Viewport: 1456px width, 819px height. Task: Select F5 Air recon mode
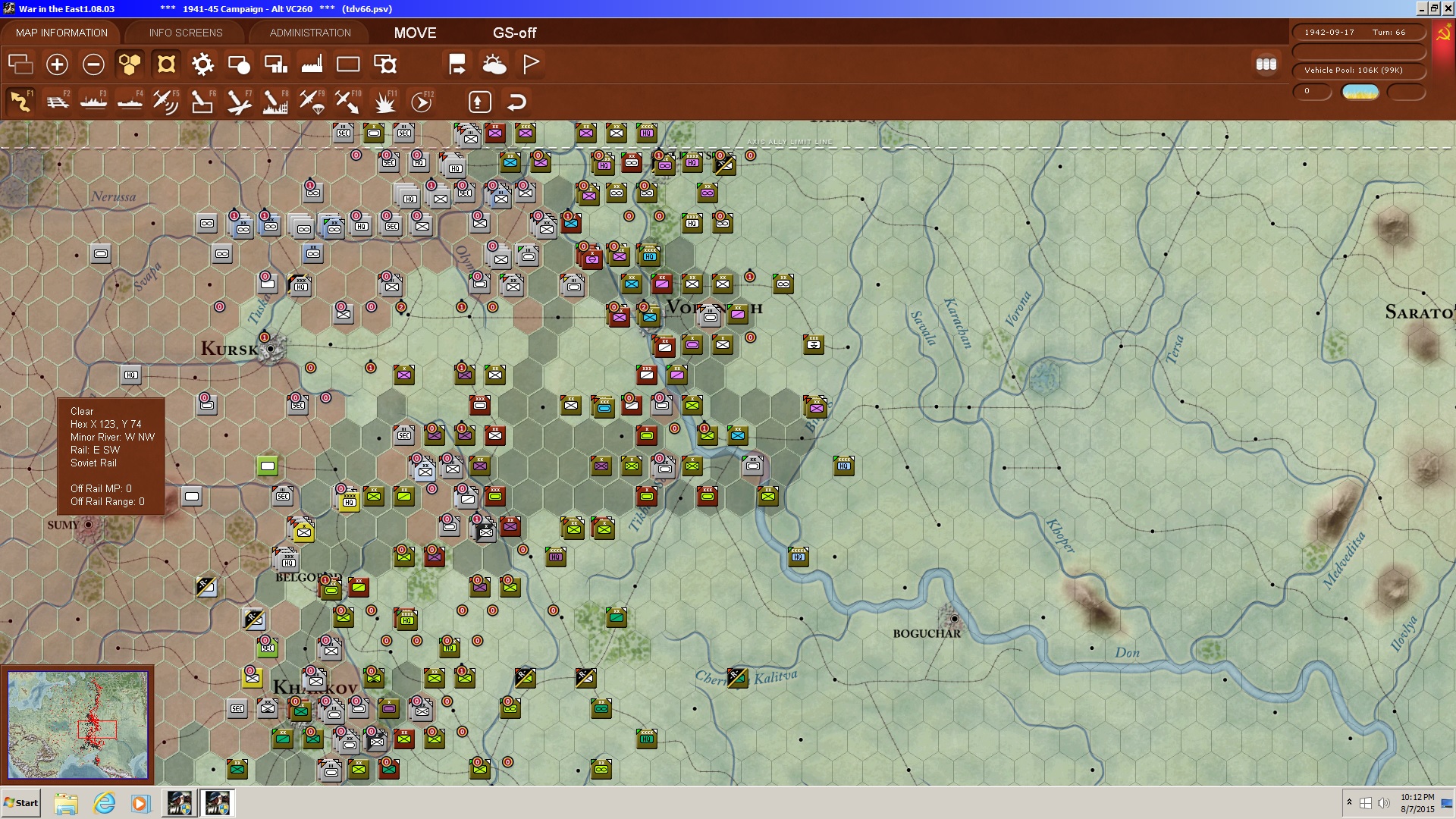(166, 101)
